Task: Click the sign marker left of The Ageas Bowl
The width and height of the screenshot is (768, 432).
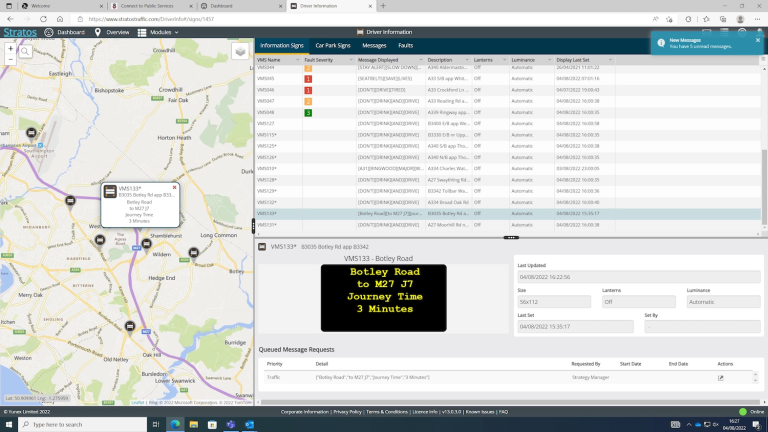Action: pos(100,240)
